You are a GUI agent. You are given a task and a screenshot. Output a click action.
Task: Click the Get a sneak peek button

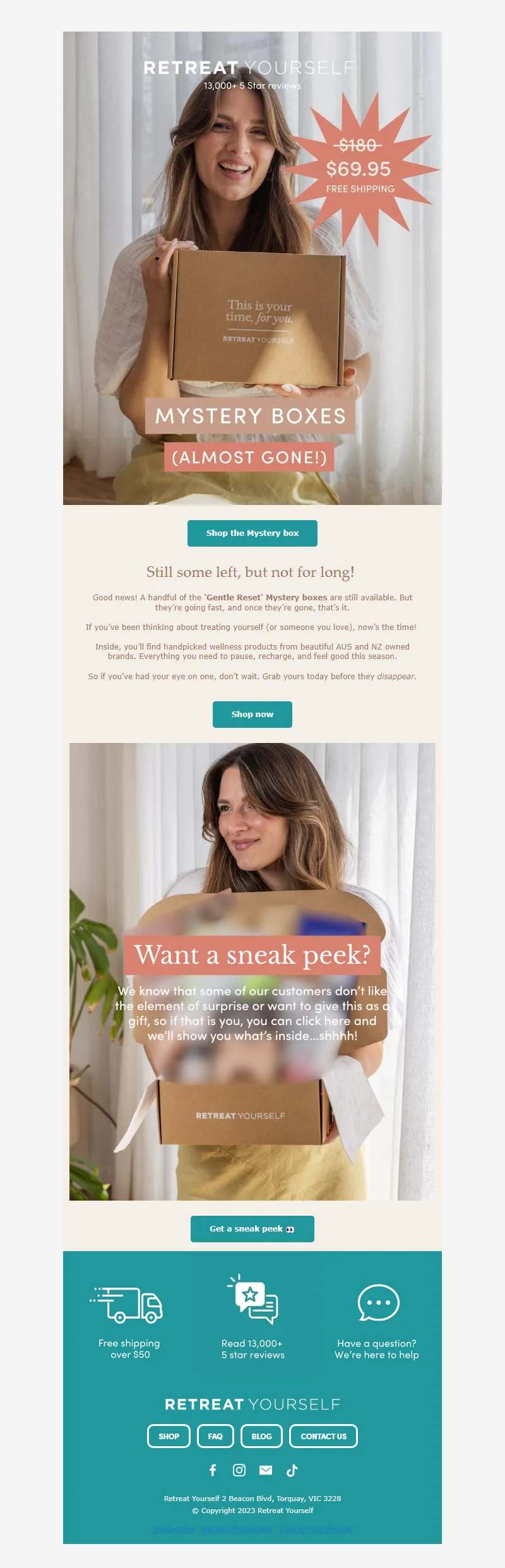pos(252,1229)
